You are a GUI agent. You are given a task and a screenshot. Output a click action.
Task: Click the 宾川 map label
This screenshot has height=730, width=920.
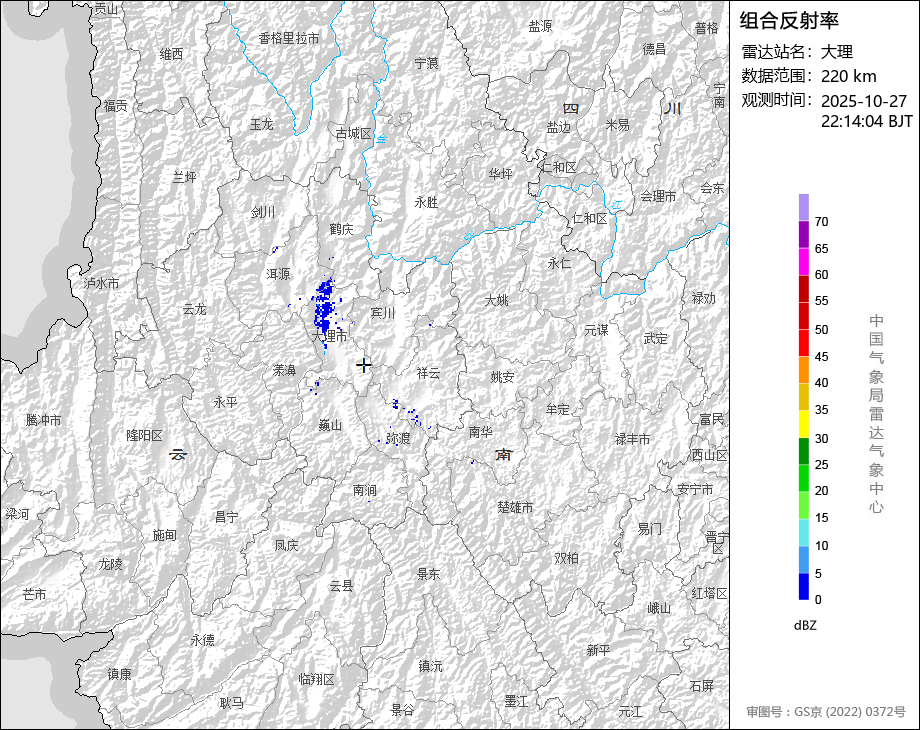383,313
